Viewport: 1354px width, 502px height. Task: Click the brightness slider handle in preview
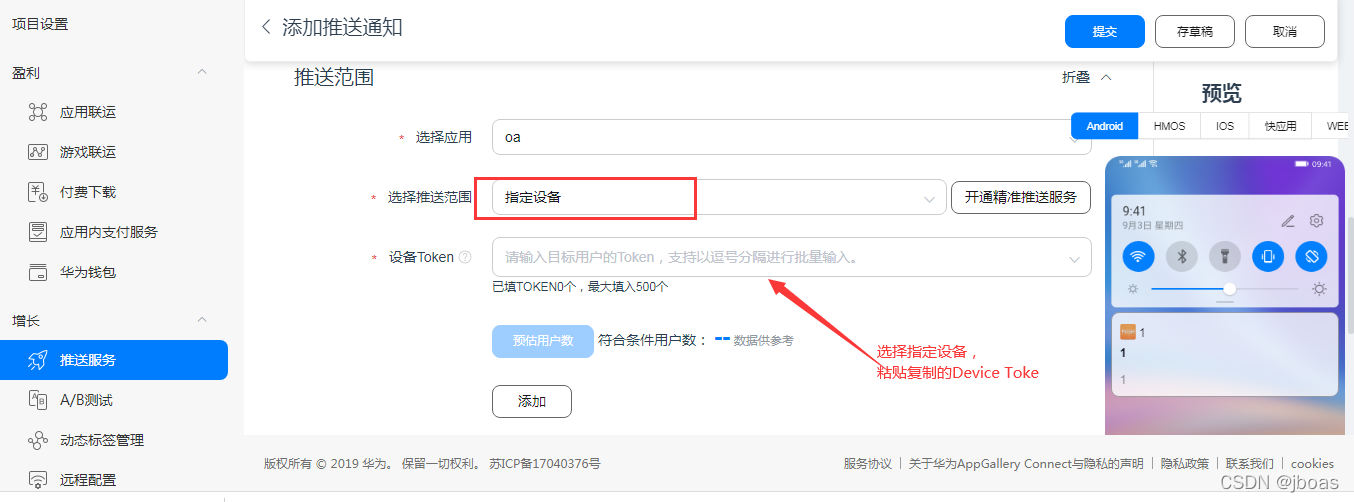point(1229,289)
